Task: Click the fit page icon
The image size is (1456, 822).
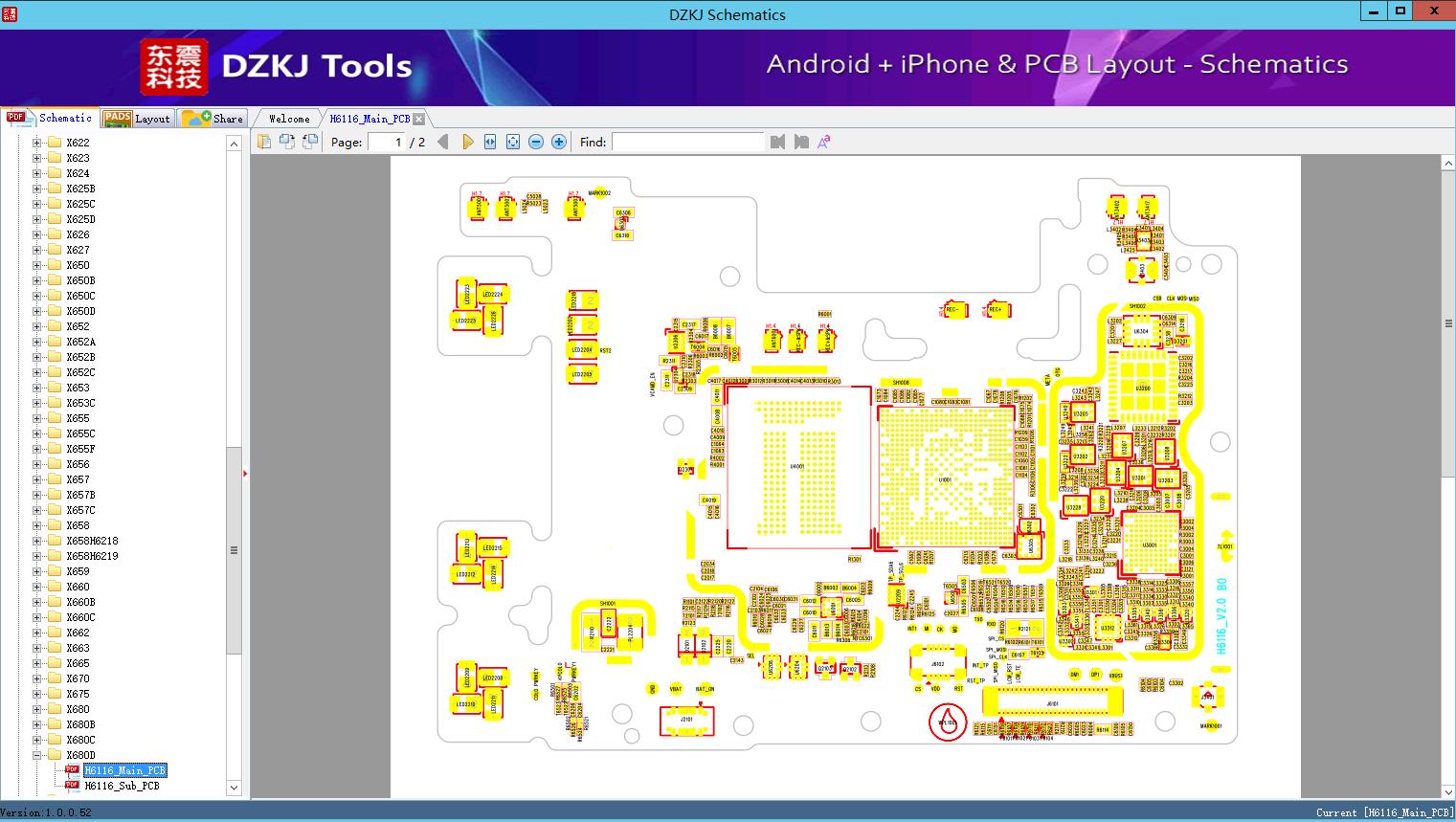Action: [513, 142]
